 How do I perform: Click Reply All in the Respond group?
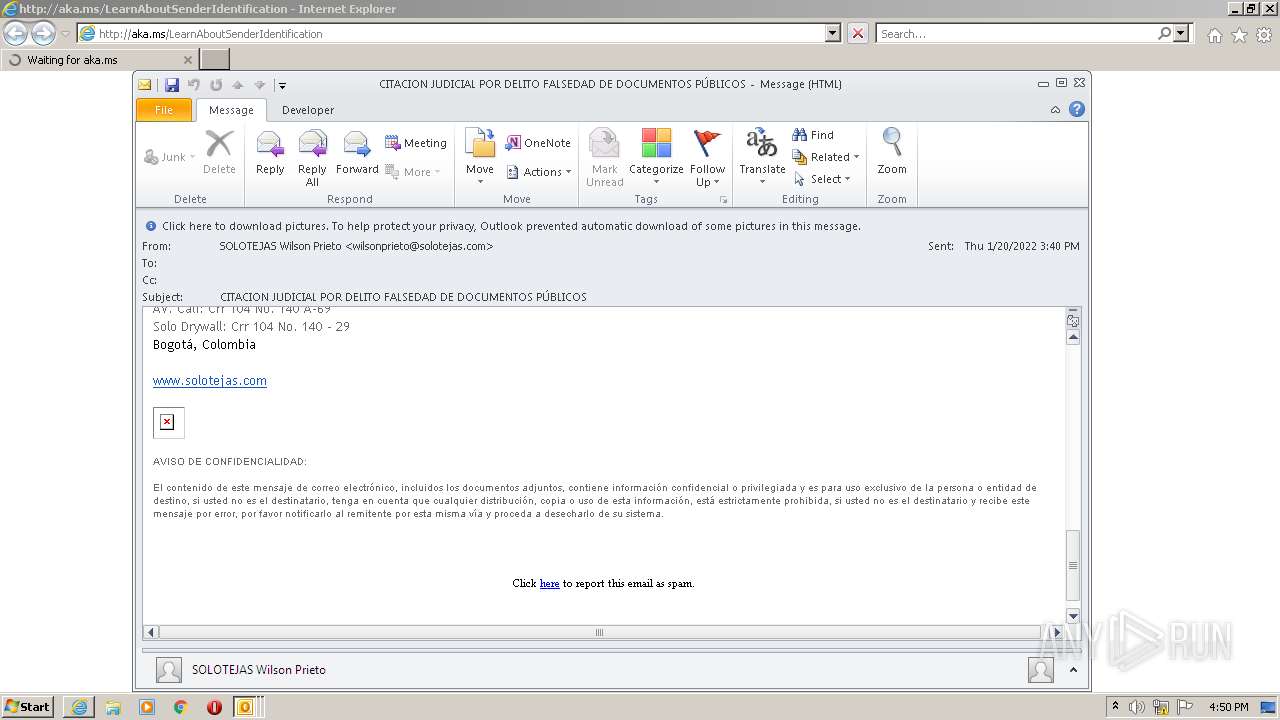click(312, 158)
